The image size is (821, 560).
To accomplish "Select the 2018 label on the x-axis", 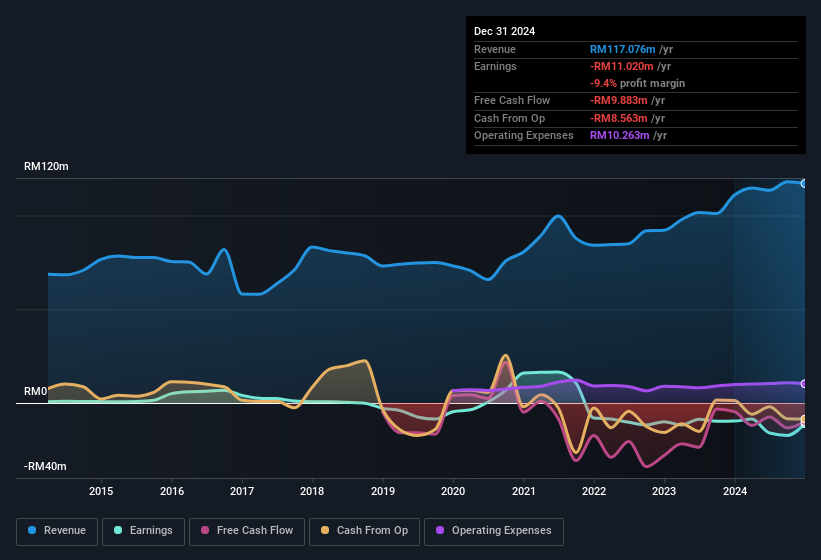I will pyautogui.click(x=312, y=491).
